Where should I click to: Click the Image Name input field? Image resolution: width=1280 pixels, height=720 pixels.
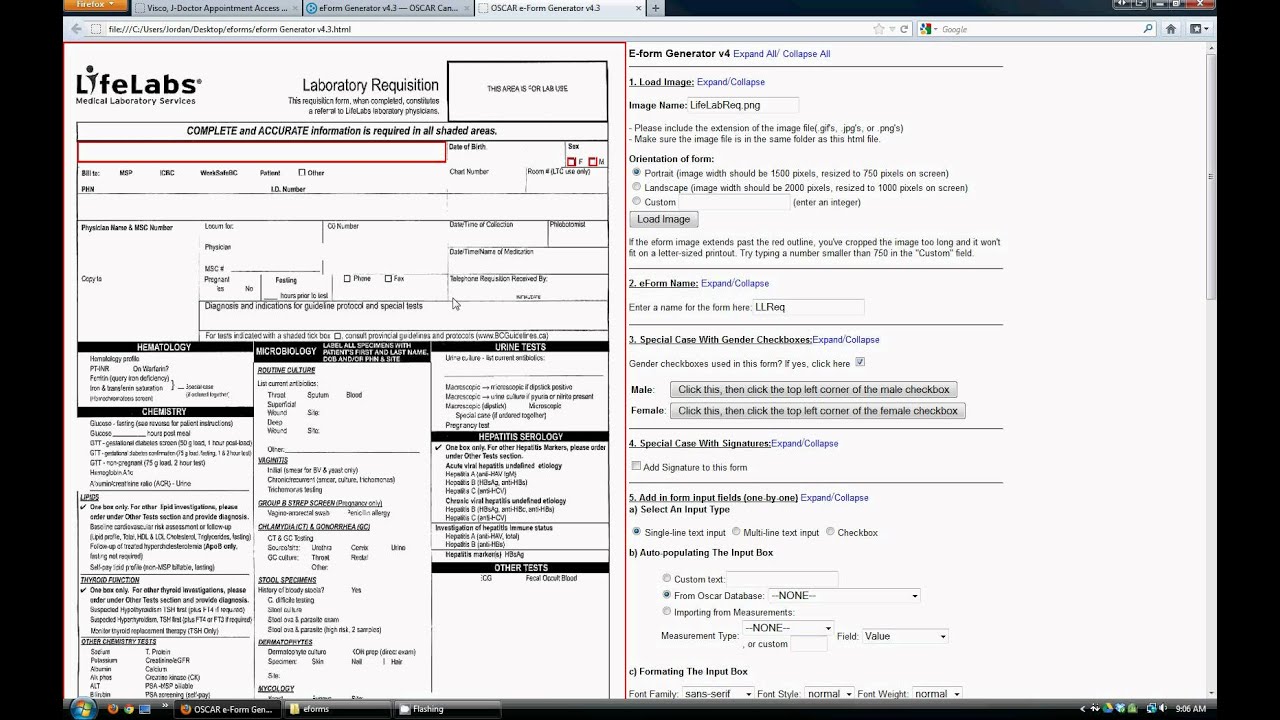pos(744,104)
